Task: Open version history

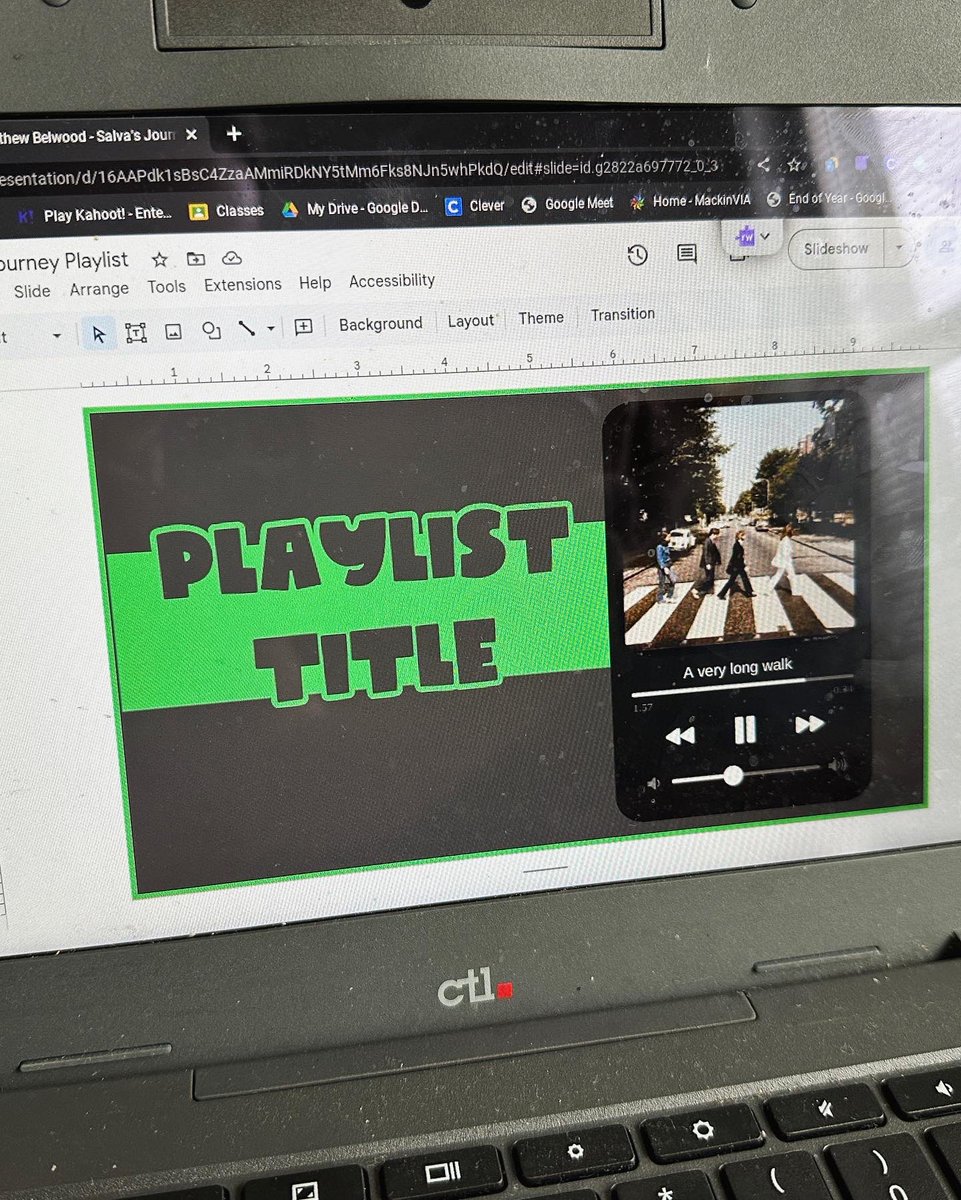Action: 638,255
